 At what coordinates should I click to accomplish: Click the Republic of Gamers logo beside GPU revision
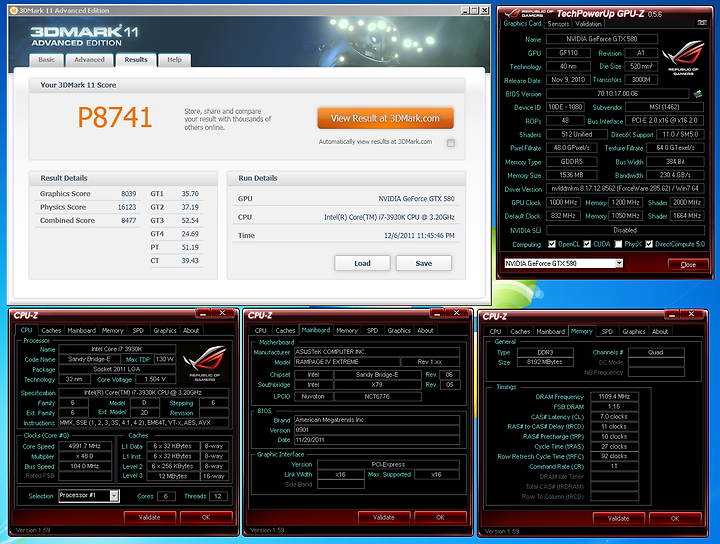click(x=683, y=58)
